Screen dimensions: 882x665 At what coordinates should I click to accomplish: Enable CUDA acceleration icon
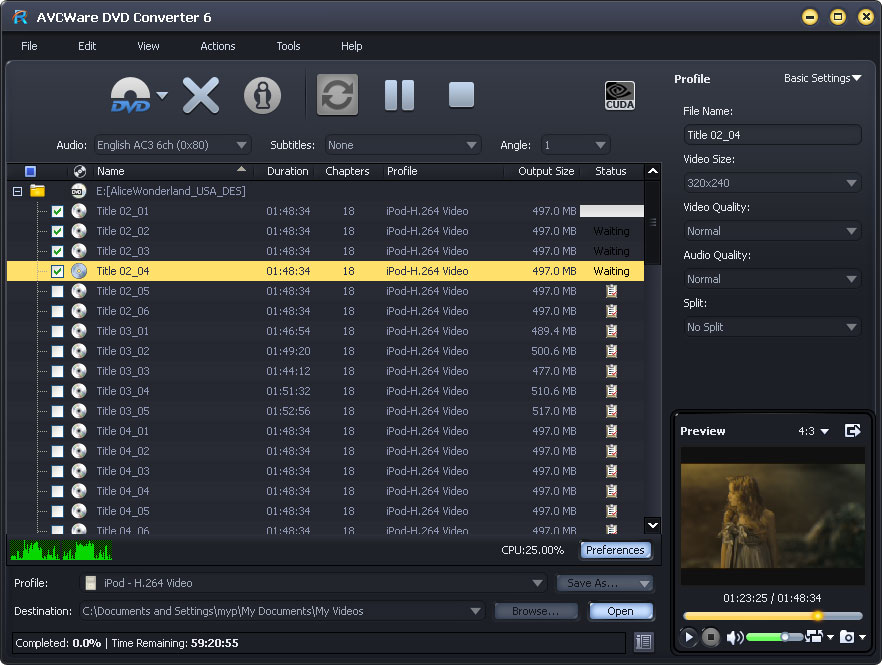(x=619, y=94)
